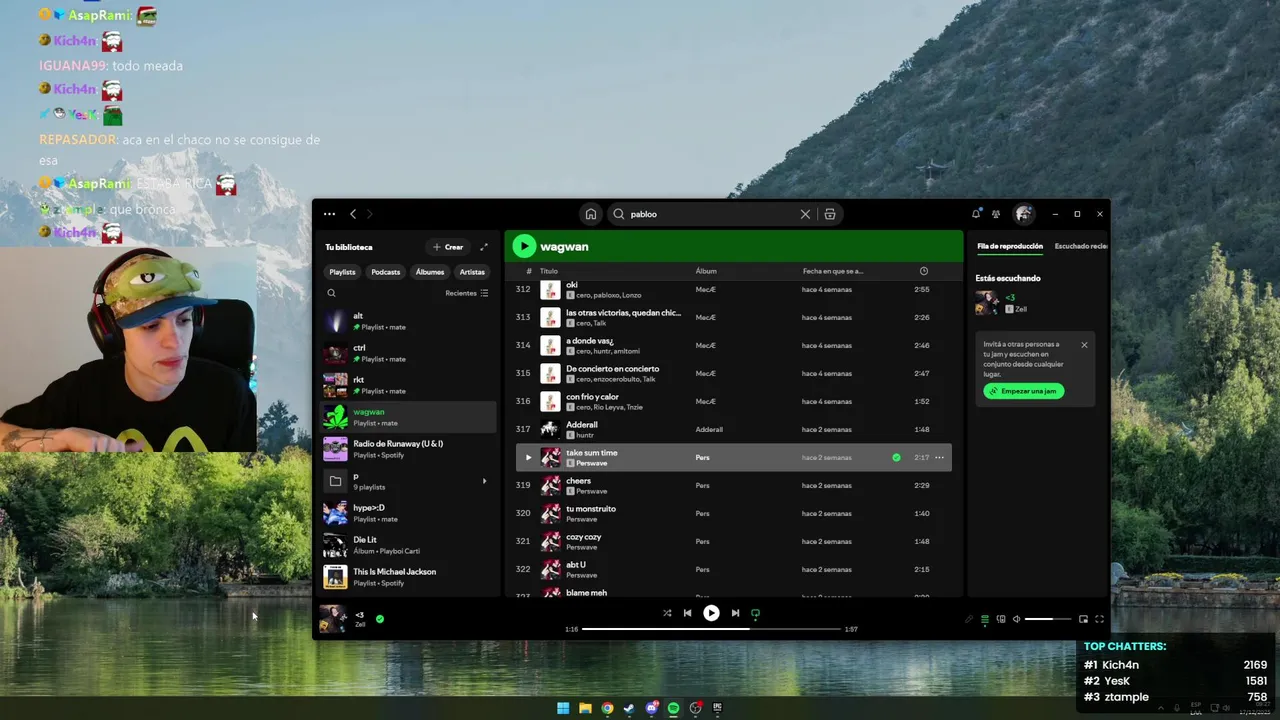
Task: Open more options for take sum time
Action: tap(939, 457)
